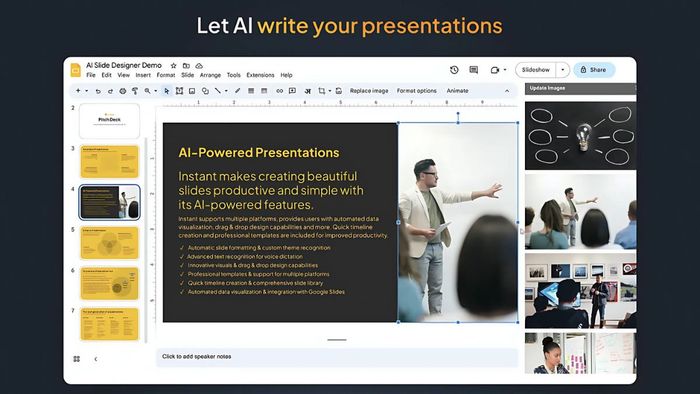
Task: Start the Slideshow
Action: click(x=536, y=70)
